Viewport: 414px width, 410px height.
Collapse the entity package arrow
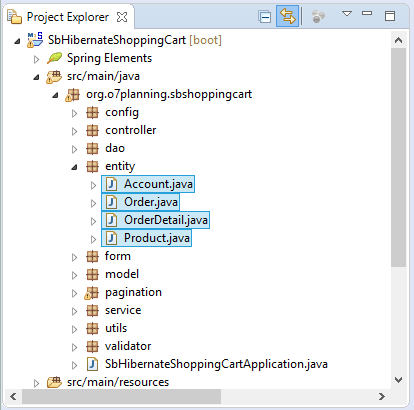point(74,167)
